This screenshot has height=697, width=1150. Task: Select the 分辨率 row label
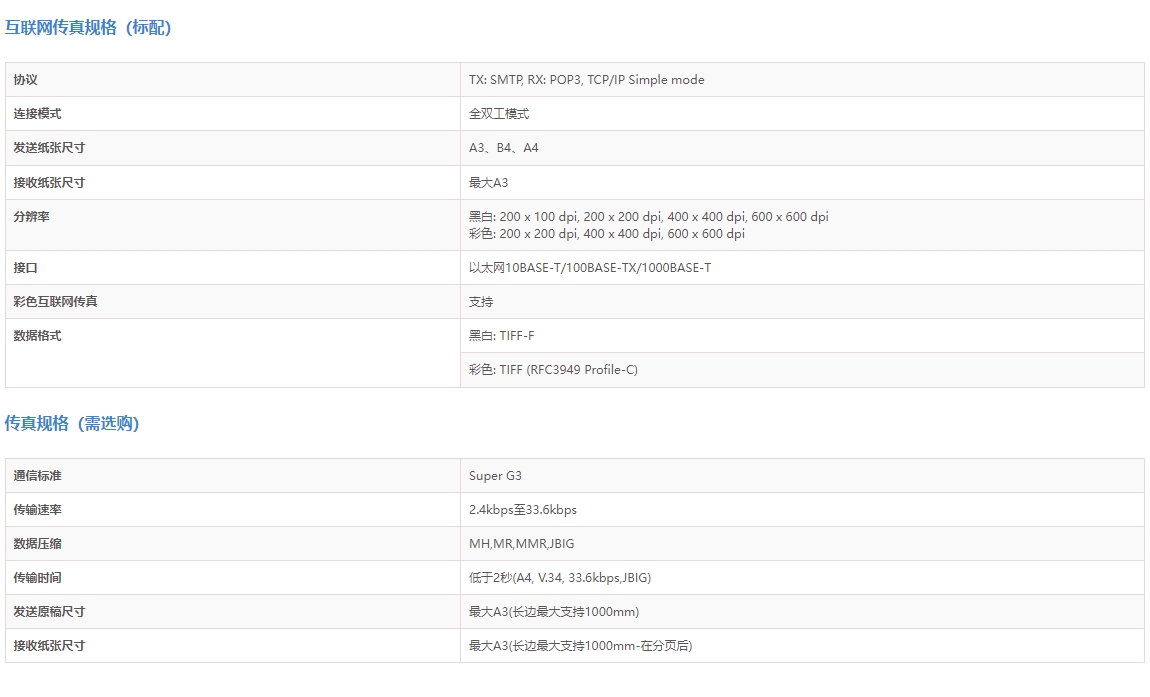pos(31,217)
